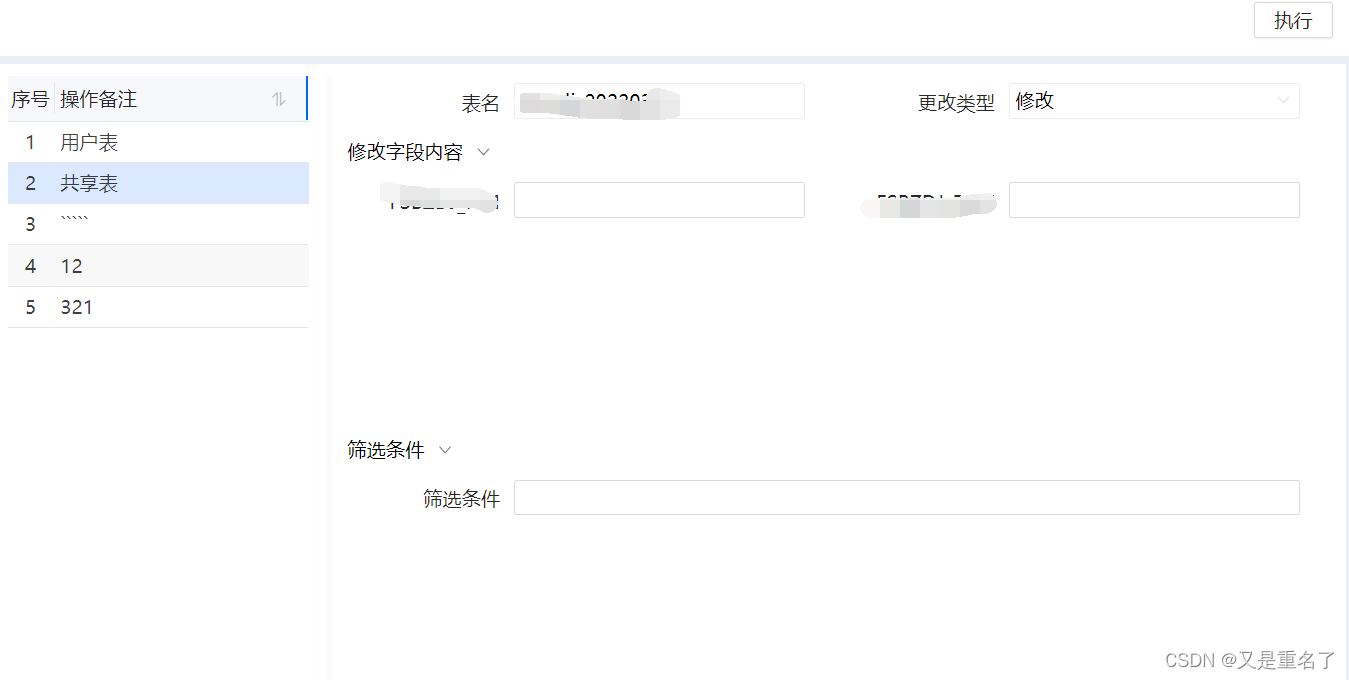Click the first field input under 修改字段内容
The image size is (1349, 680).
[x=659, y=200]
